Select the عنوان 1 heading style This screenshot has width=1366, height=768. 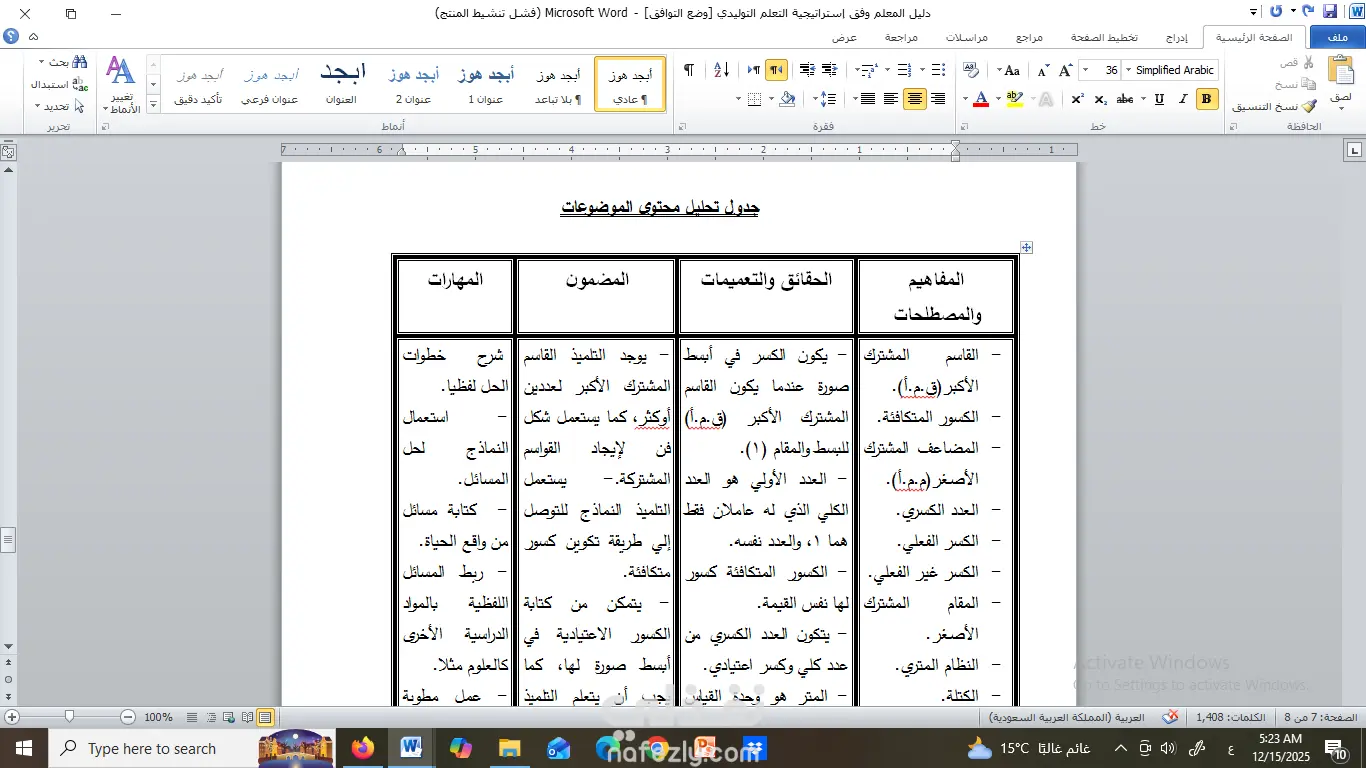486,84
